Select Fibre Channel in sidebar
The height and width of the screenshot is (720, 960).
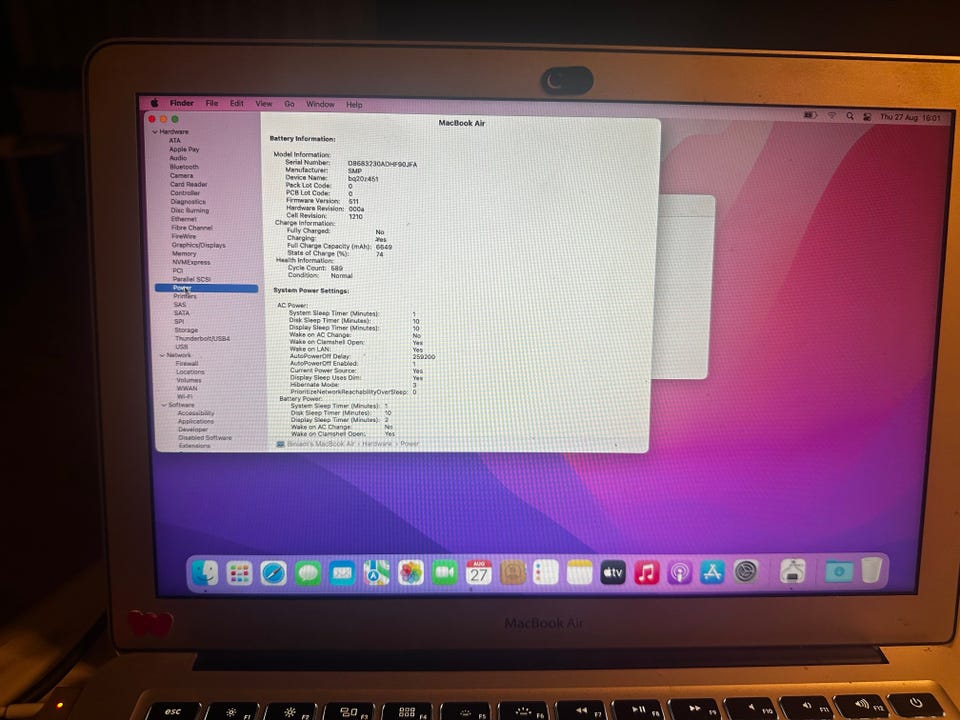(192, 227)
